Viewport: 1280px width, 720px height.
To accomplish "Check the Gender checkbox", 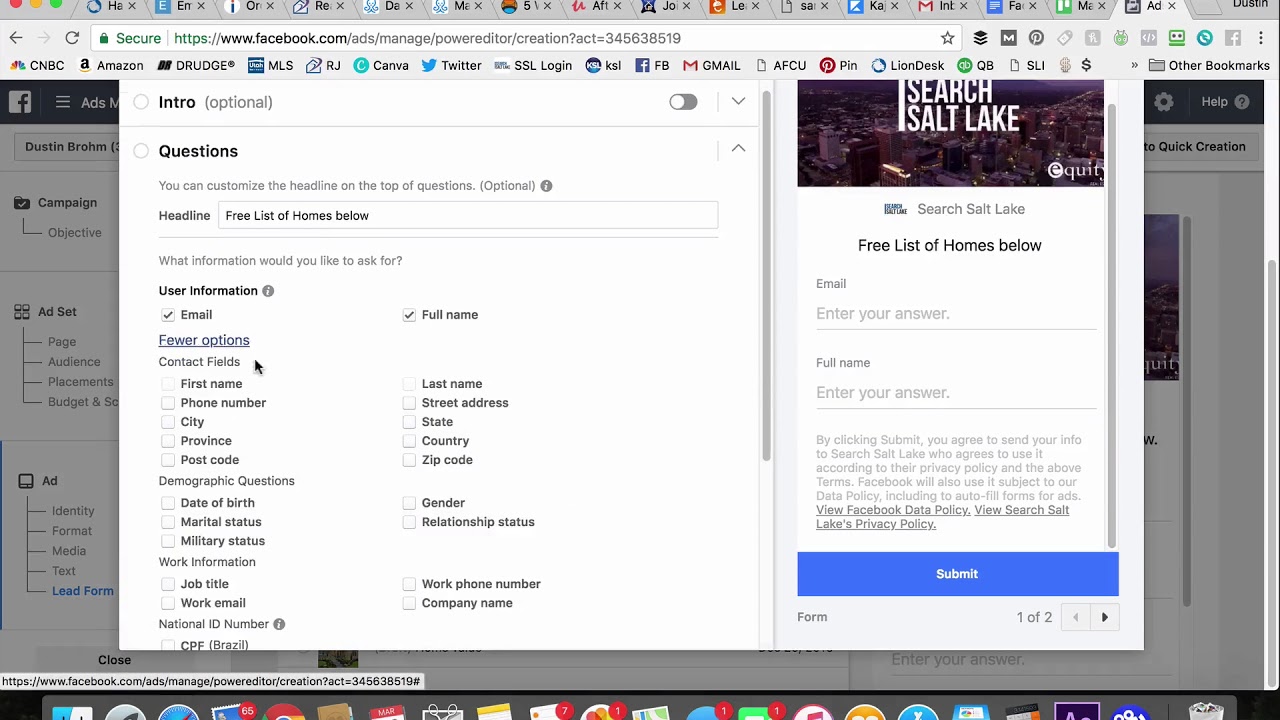I will [x=409, y=503].
